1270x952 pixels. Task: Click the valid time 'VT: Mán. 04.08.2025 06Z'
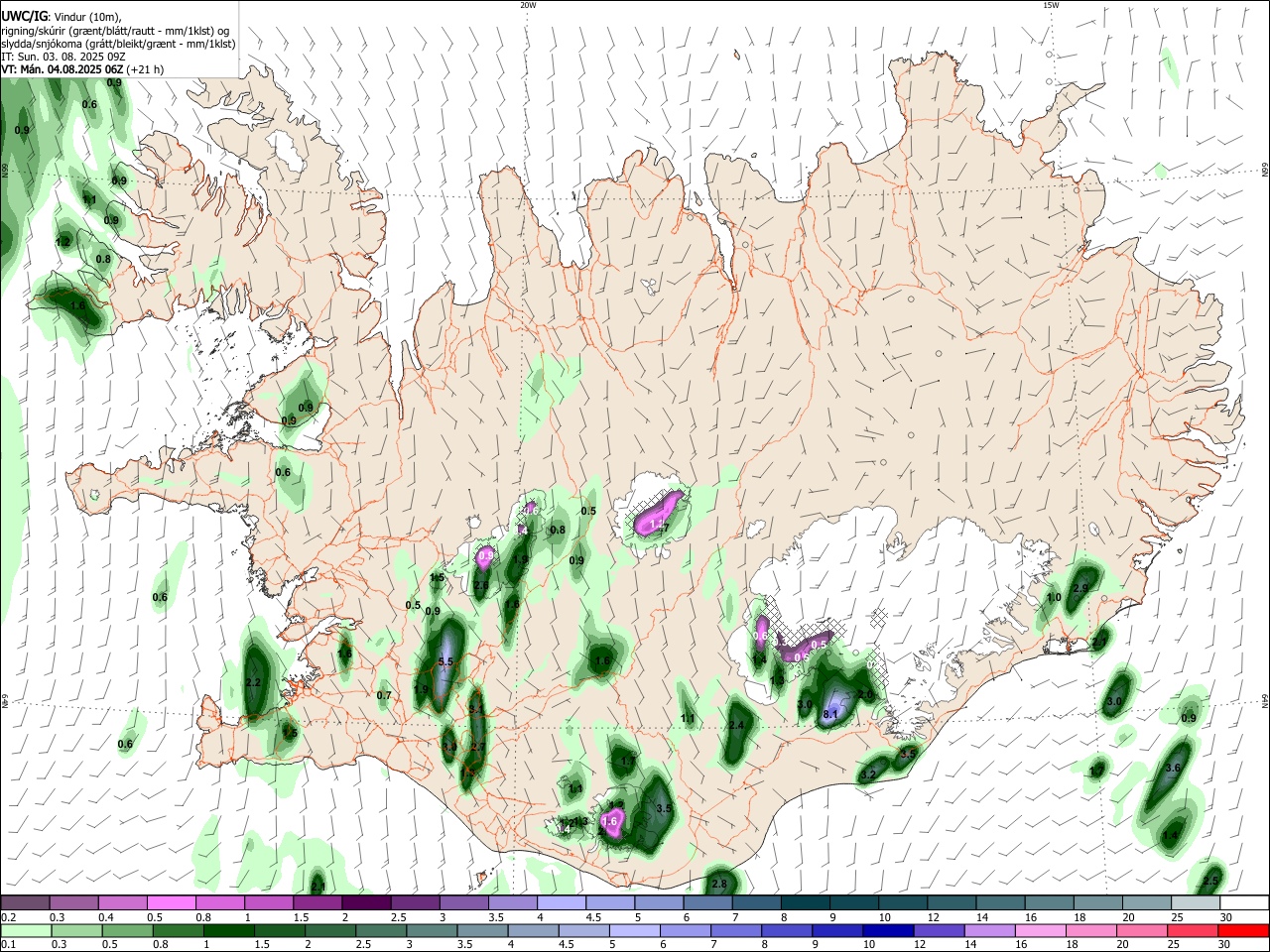pos(63,69)
